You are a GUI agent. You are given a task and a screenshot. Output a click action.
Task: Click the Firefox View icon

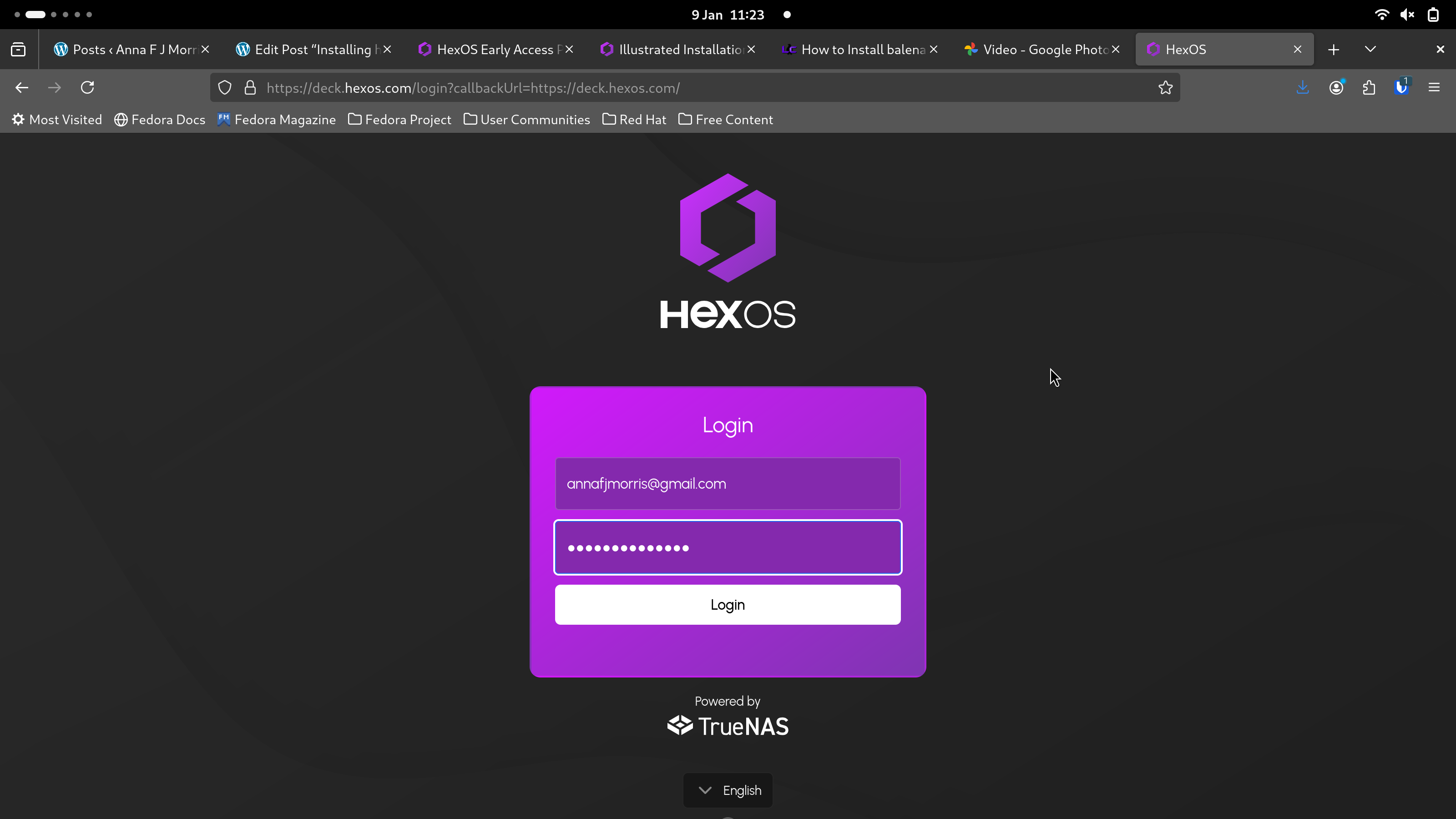[18, 49]
